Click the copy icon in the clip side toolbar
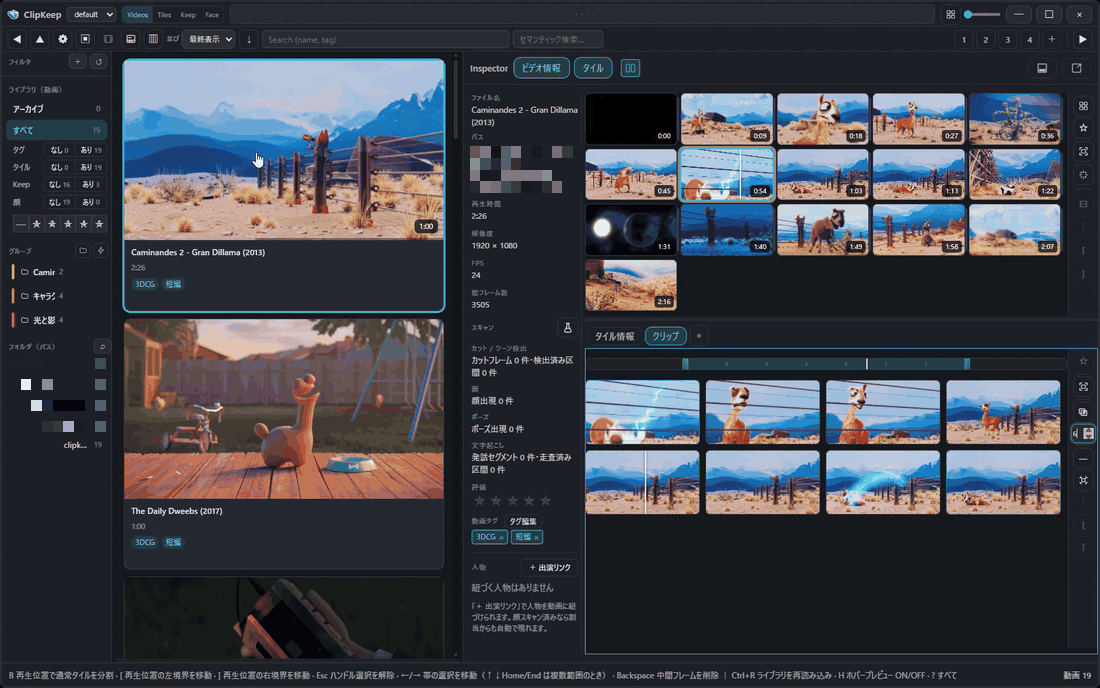1100x688 pixels. point(1083,412)
